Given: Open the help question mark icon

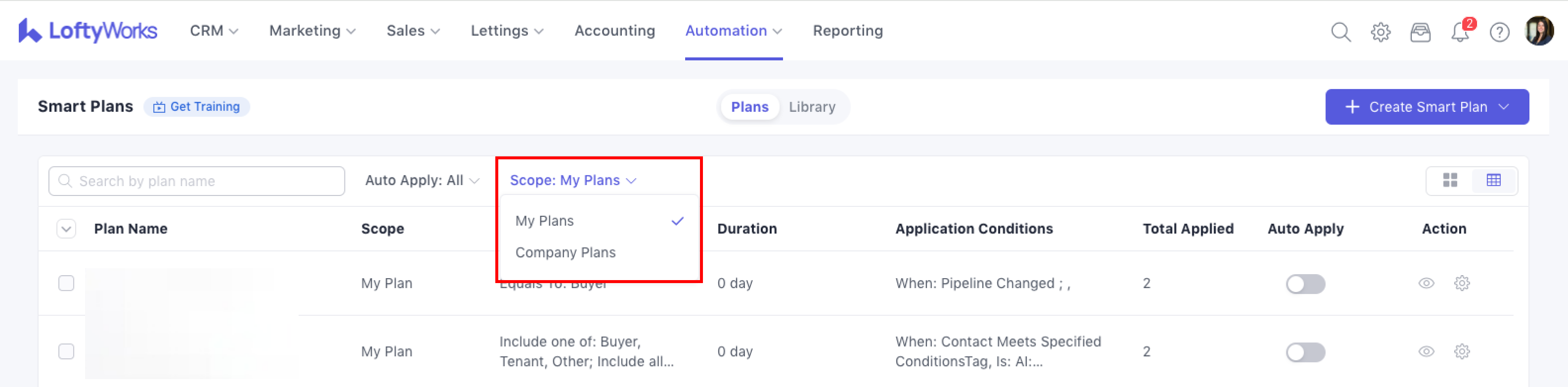Looking at the screenshot, I should [x=1499, y=32].
